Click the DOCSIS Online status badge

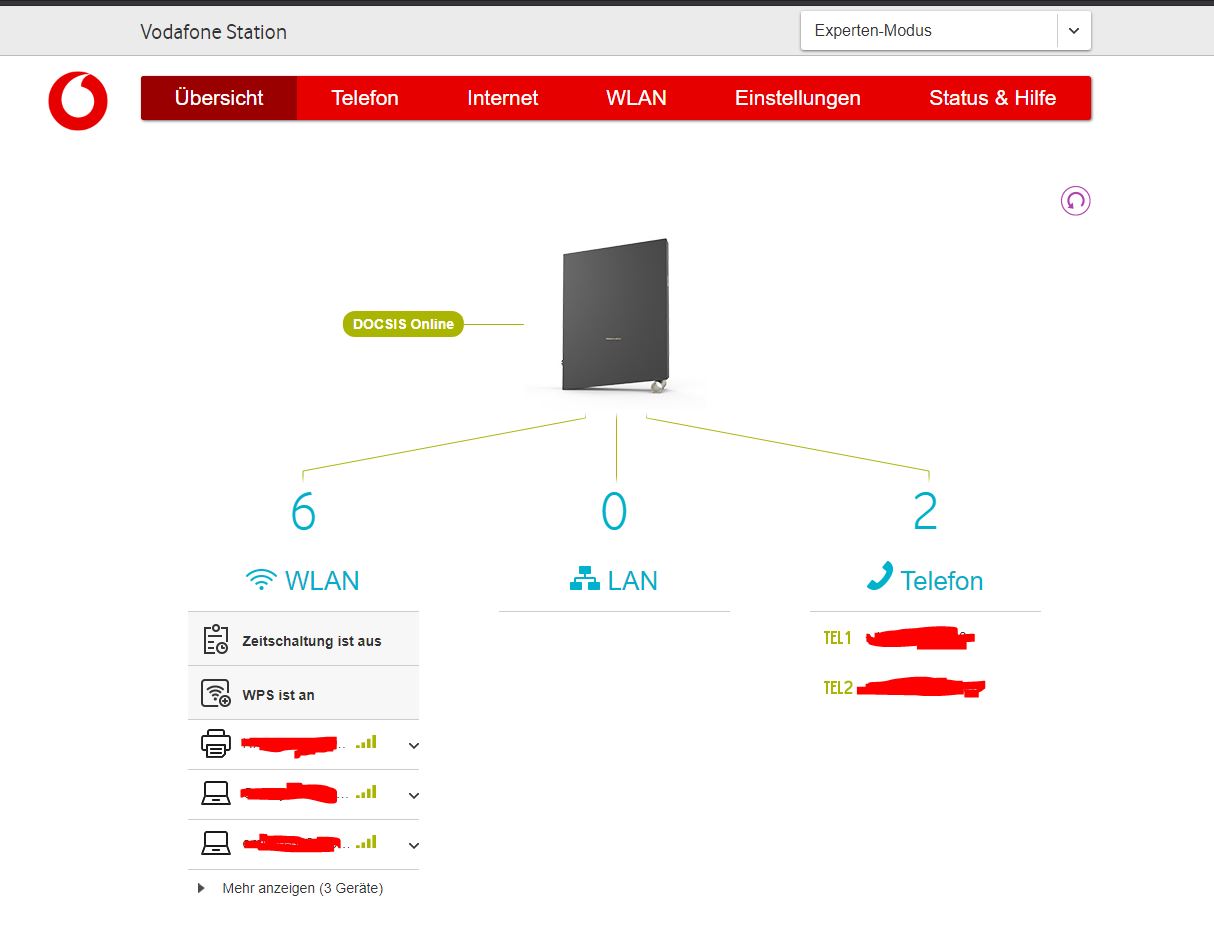pyautogui.click(x=403, y=324)
